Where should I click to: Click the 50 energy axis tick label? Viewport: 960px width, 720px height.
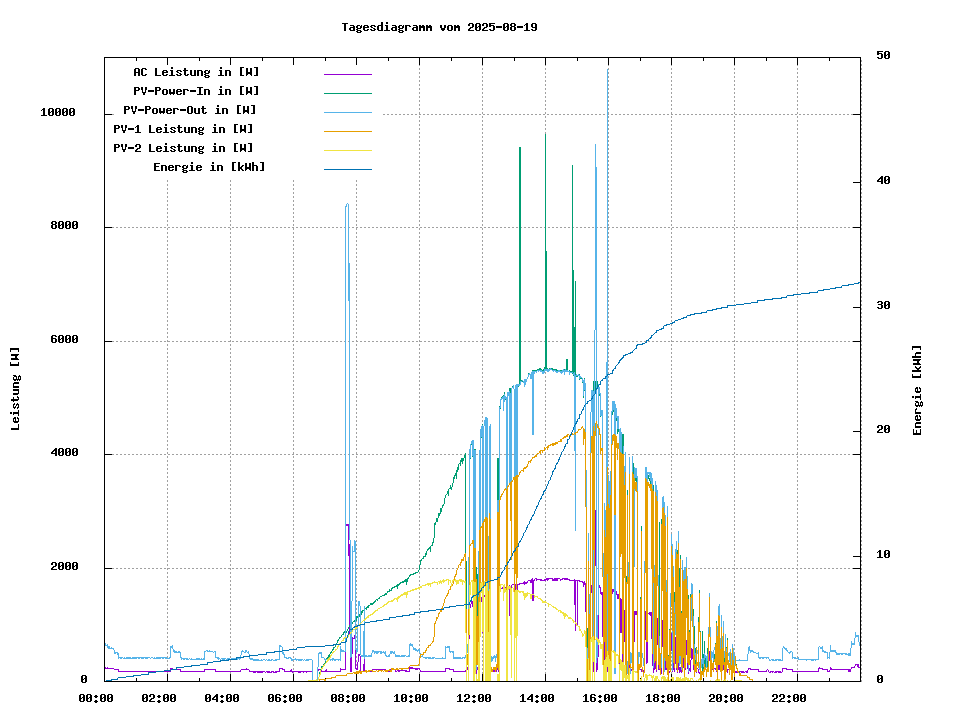coord(883,56)
